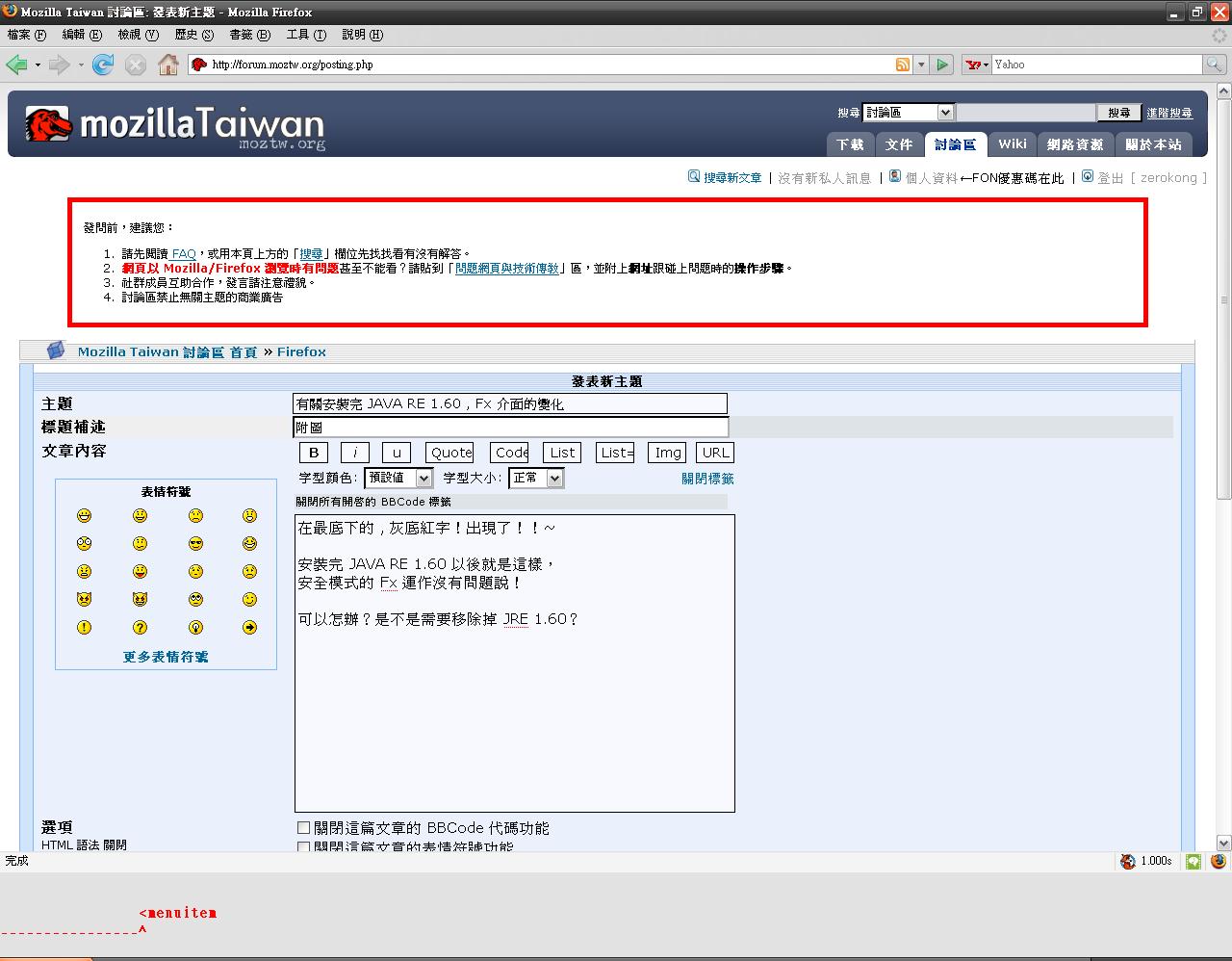
Task: Open the 更多表情符號 link
Action: coord(166,657)
